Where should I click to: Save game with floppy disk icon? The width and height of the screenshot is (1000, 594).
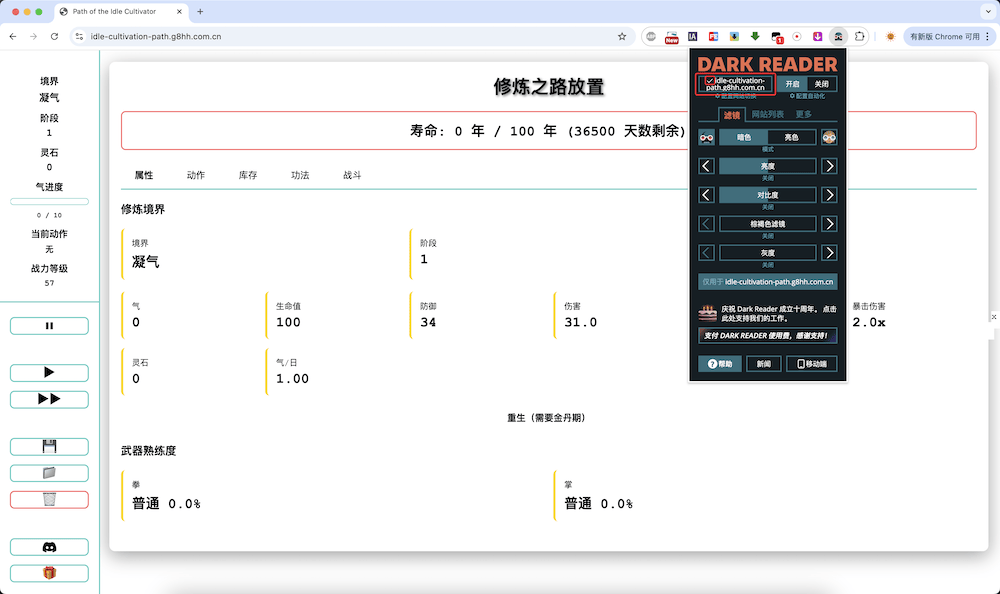tap(49, 446)
